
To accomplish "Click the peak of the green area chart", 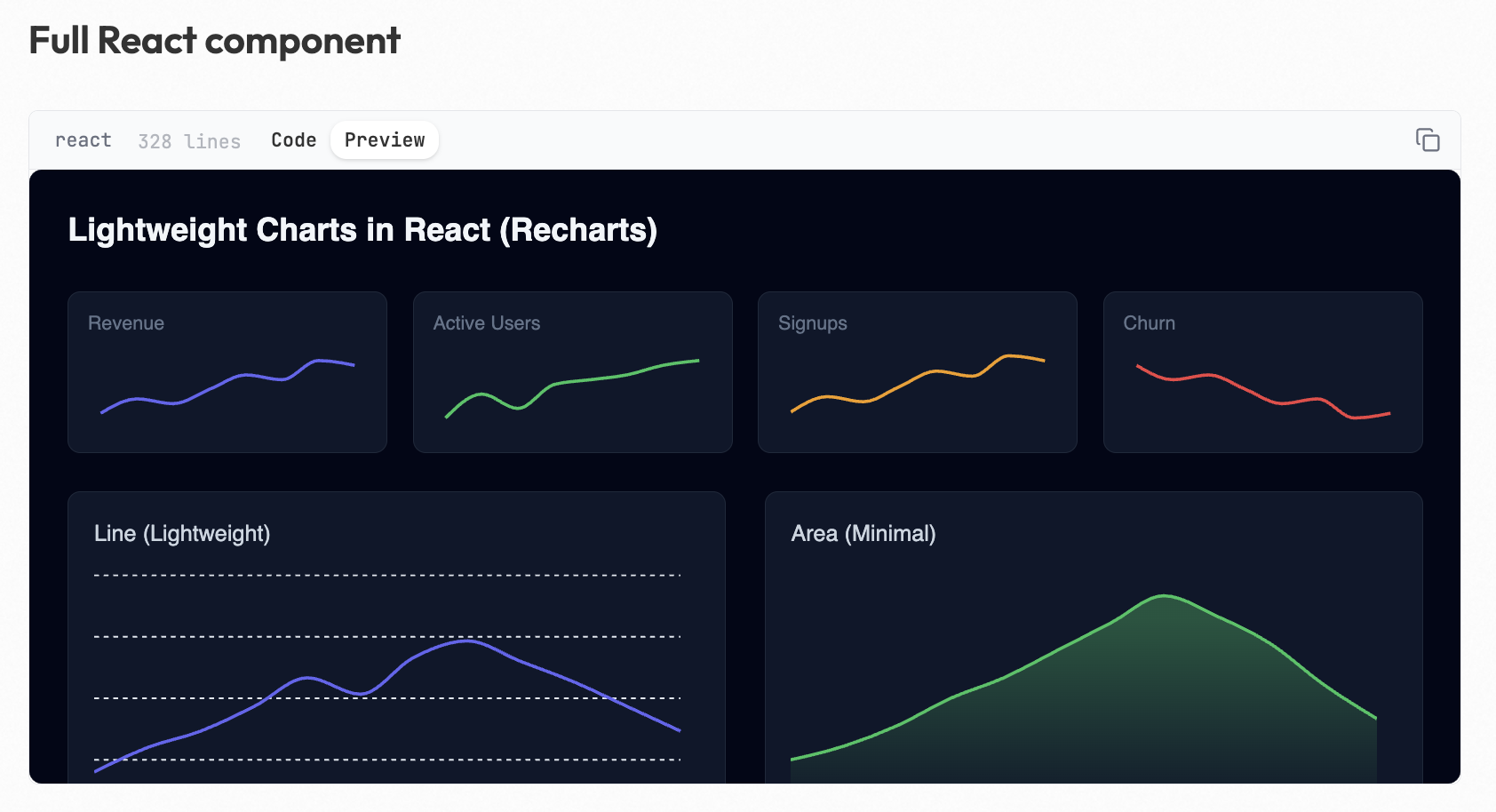I will pos(1164,596).
